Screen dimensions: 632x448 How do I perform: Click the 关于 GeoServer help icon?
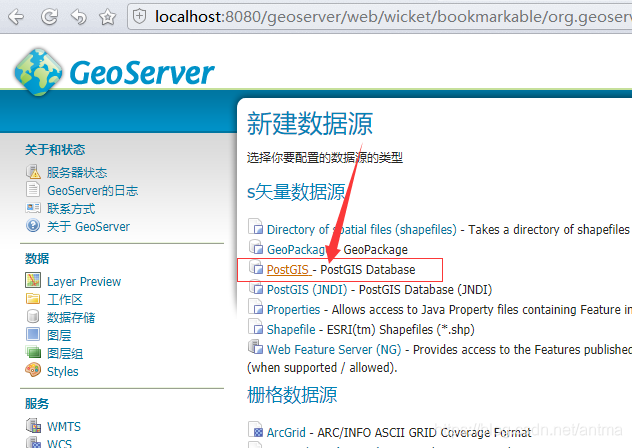coord(33,225)
